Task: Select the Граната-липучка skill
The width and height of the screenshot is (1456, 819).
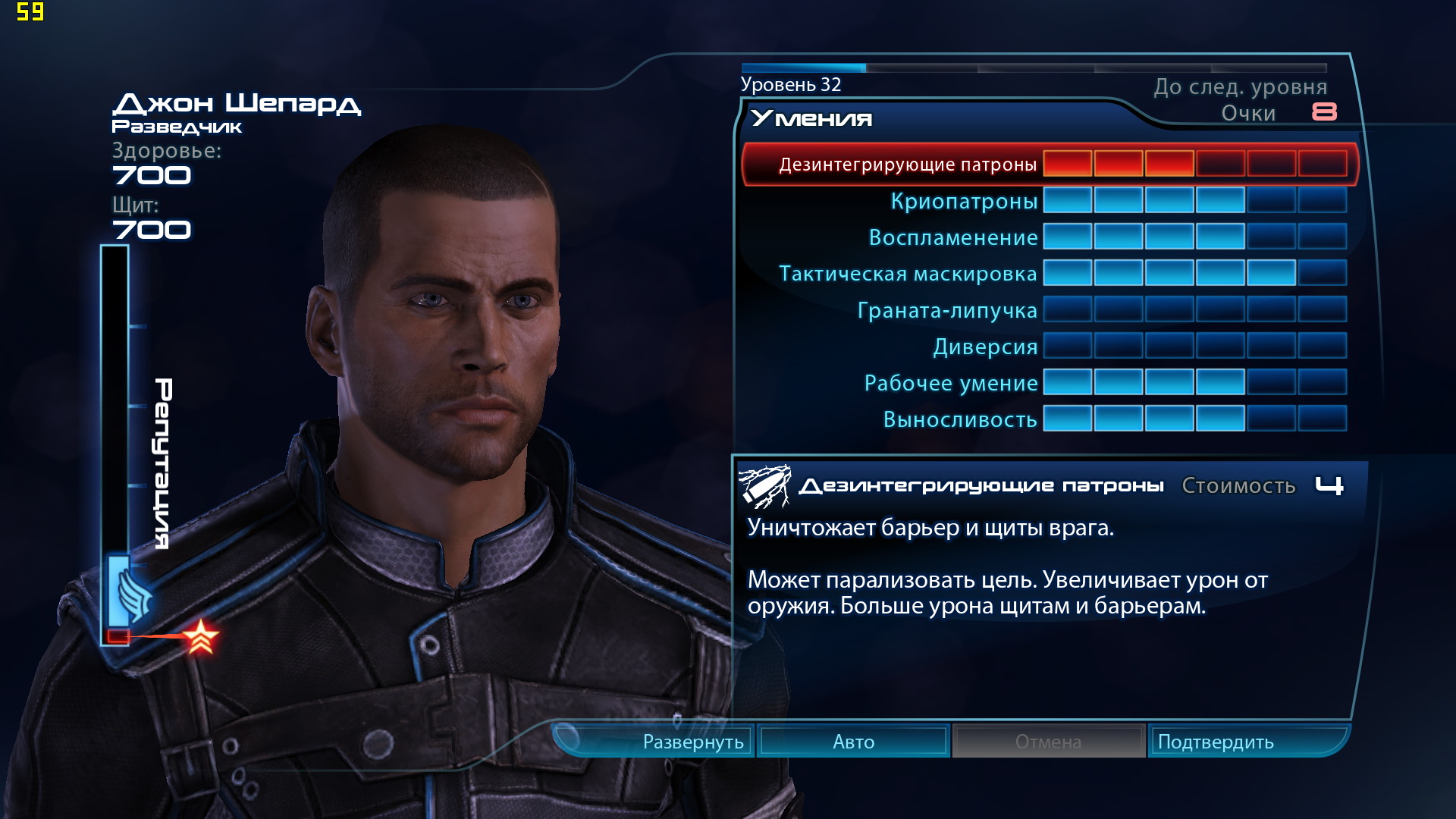Action: point(1045,309)
